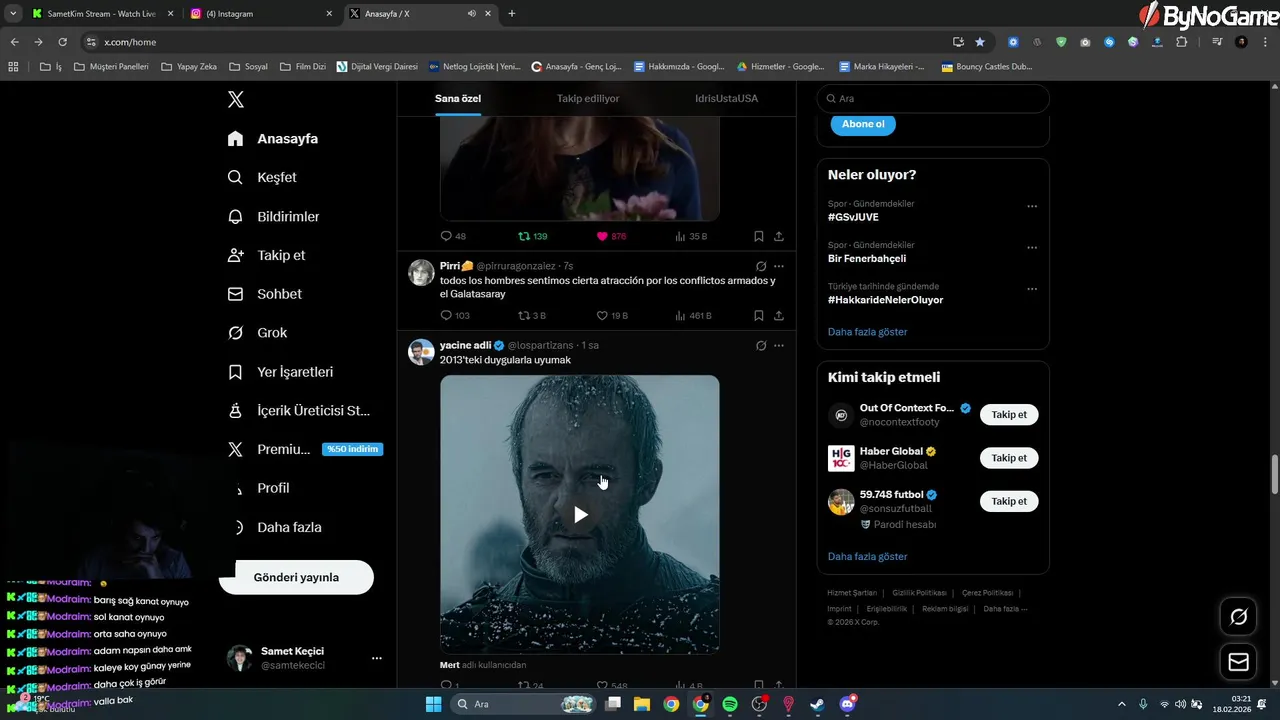Open Sohbet messages
1280x720 pixels.
(x=265, y=294)
